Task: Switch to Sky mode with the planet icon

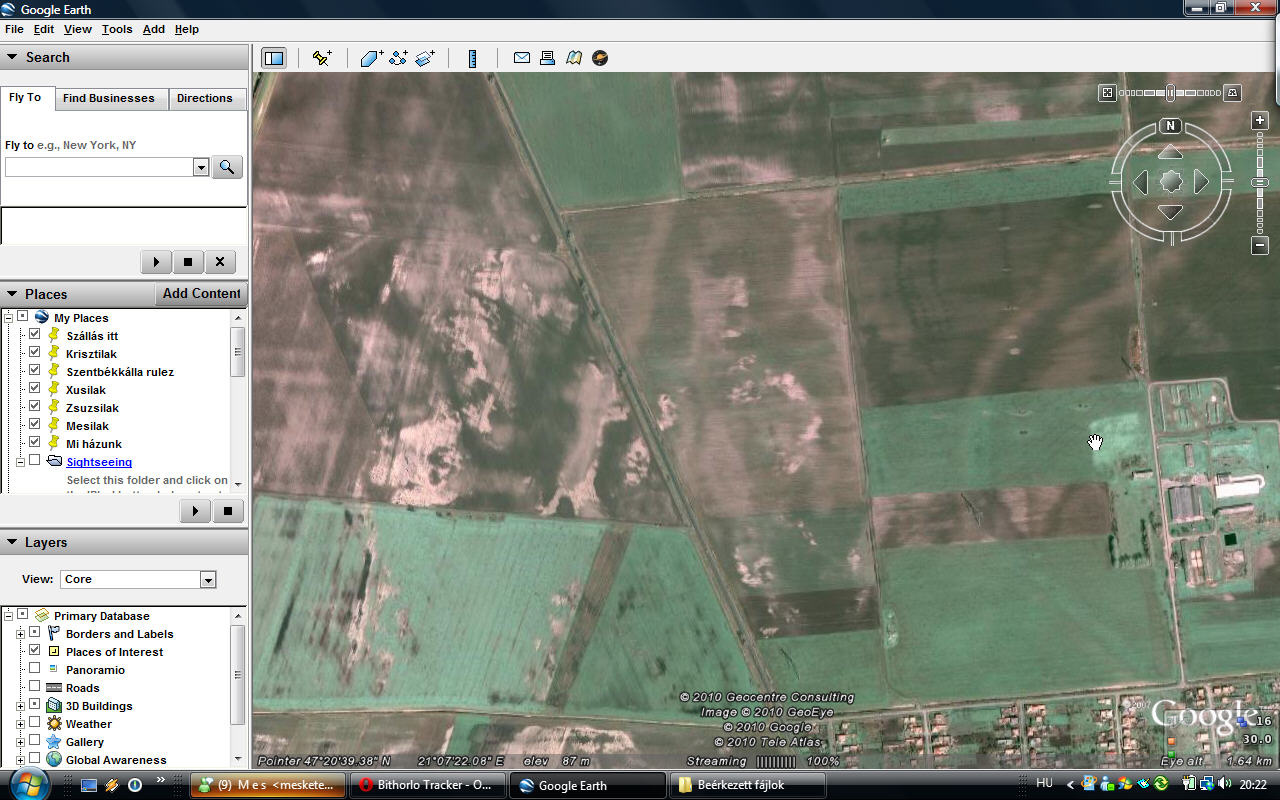Action: point(600,58)
